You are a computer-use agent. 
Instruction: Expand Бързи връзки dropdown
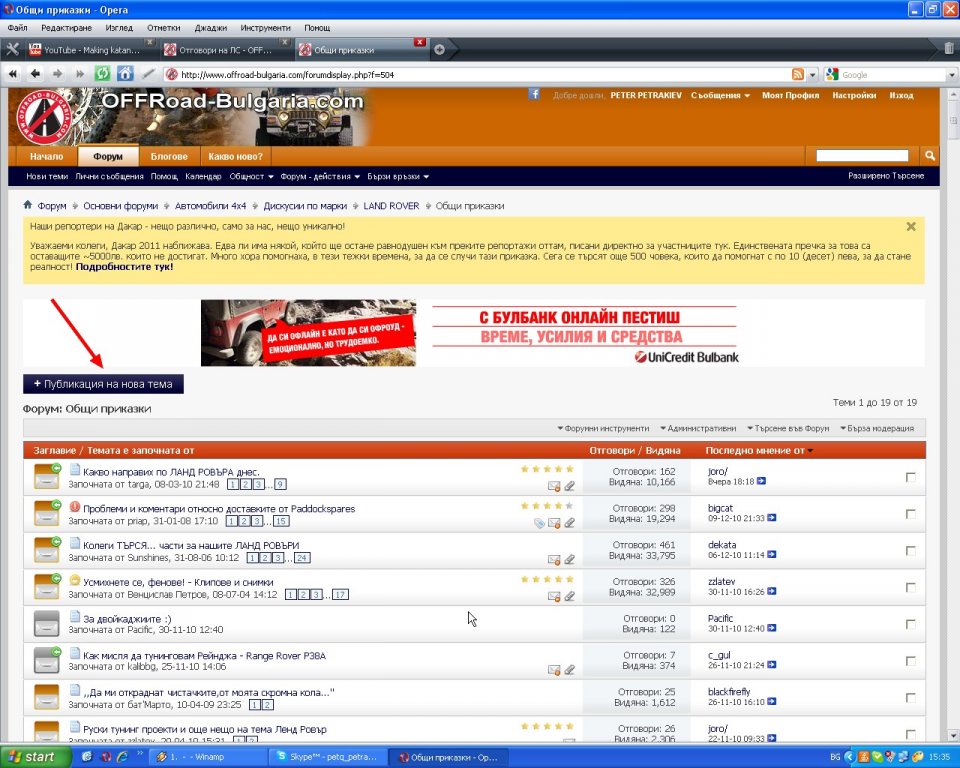pyautogui.click(x=398, y=176)
